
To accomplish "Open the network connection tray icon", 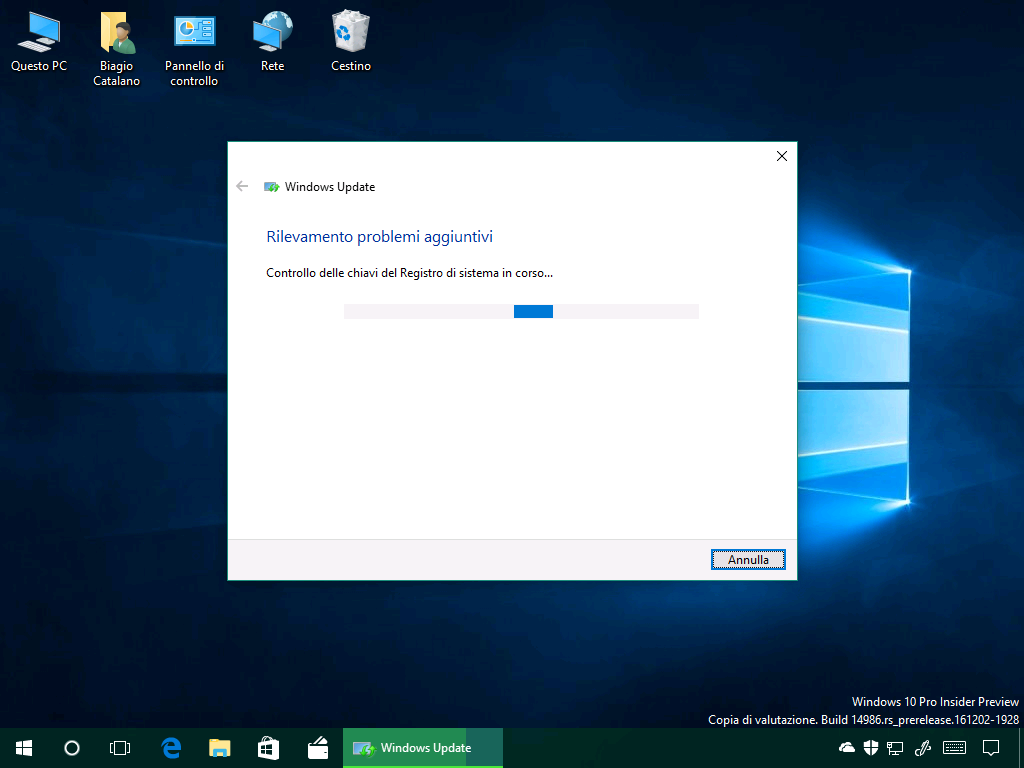I will pos(895,748).
